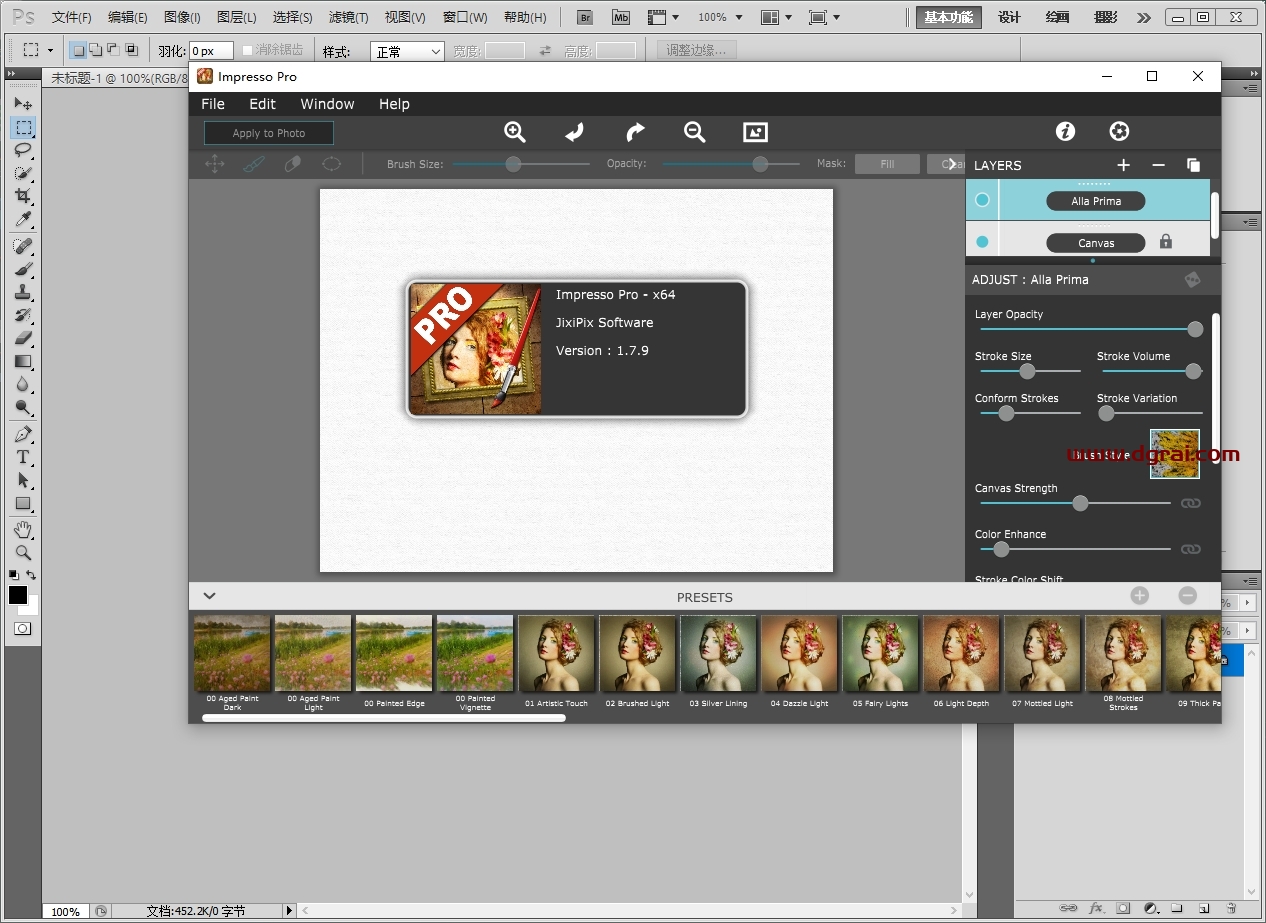The image size is (1266, 923).
Task: Toggle the Canvas layer lock icon
Action: pyautogui.click(x=1165, y=241)
